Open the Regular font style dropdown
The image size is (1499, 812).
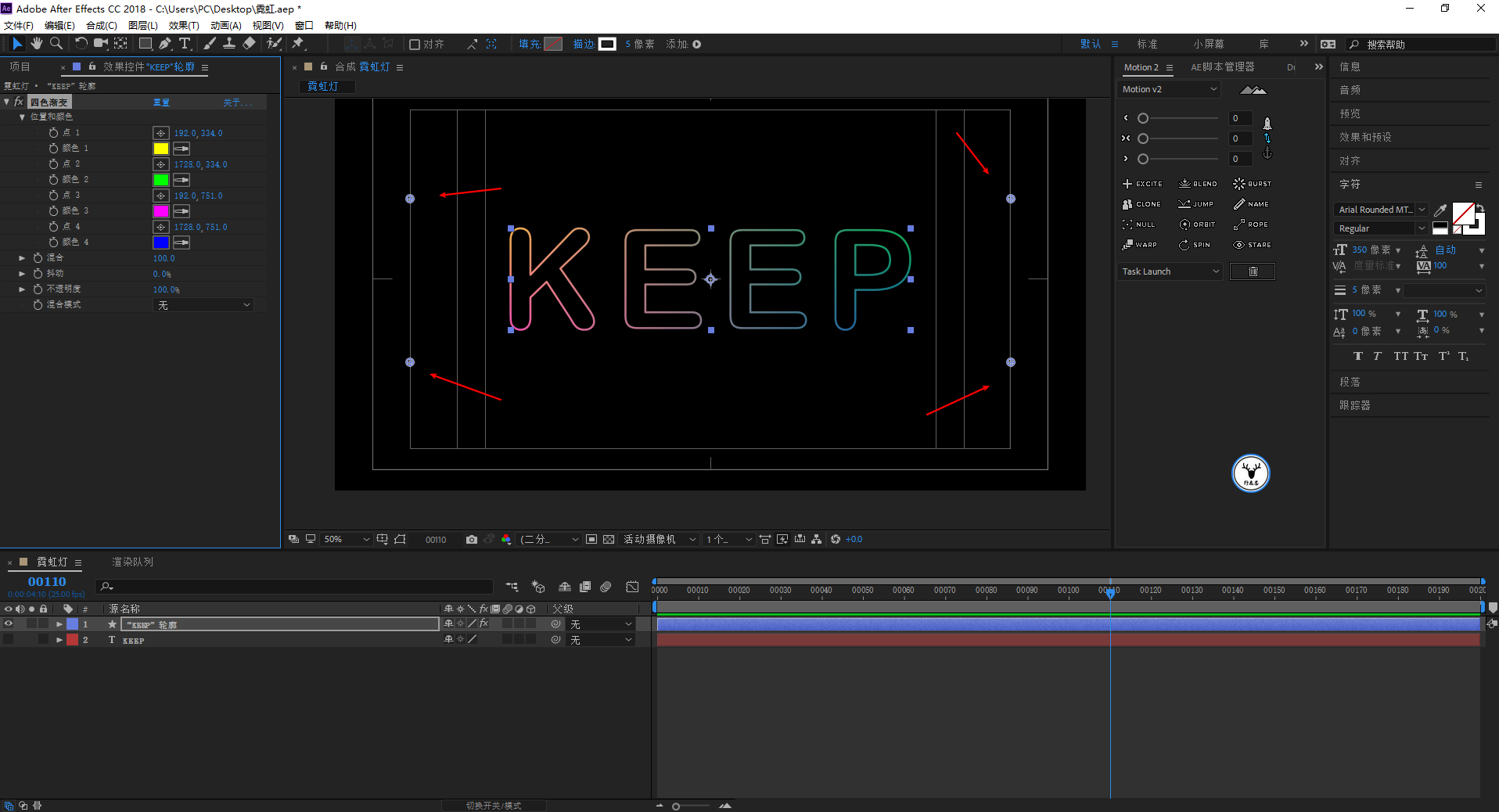coord(1380,228)
